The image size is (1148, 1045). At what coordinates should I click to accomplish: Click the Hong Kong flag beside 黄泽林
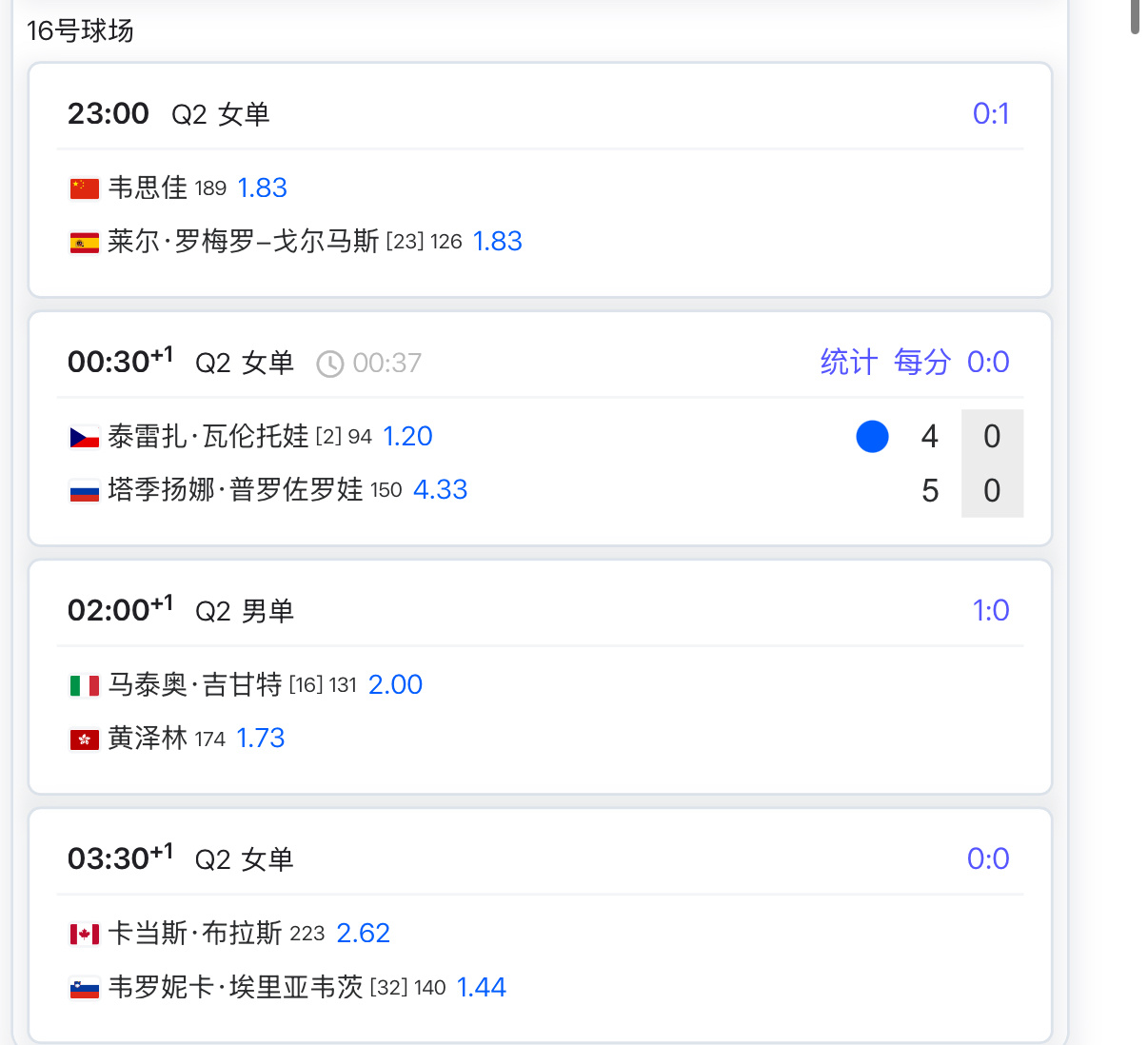(x=85, y=739)
